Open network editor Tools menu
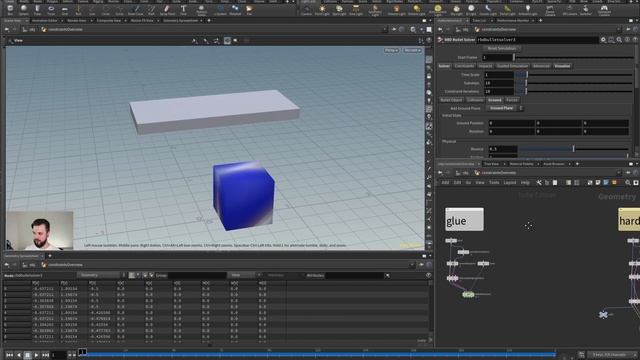This screenshot has height=360, width=640. coord(494,182)
